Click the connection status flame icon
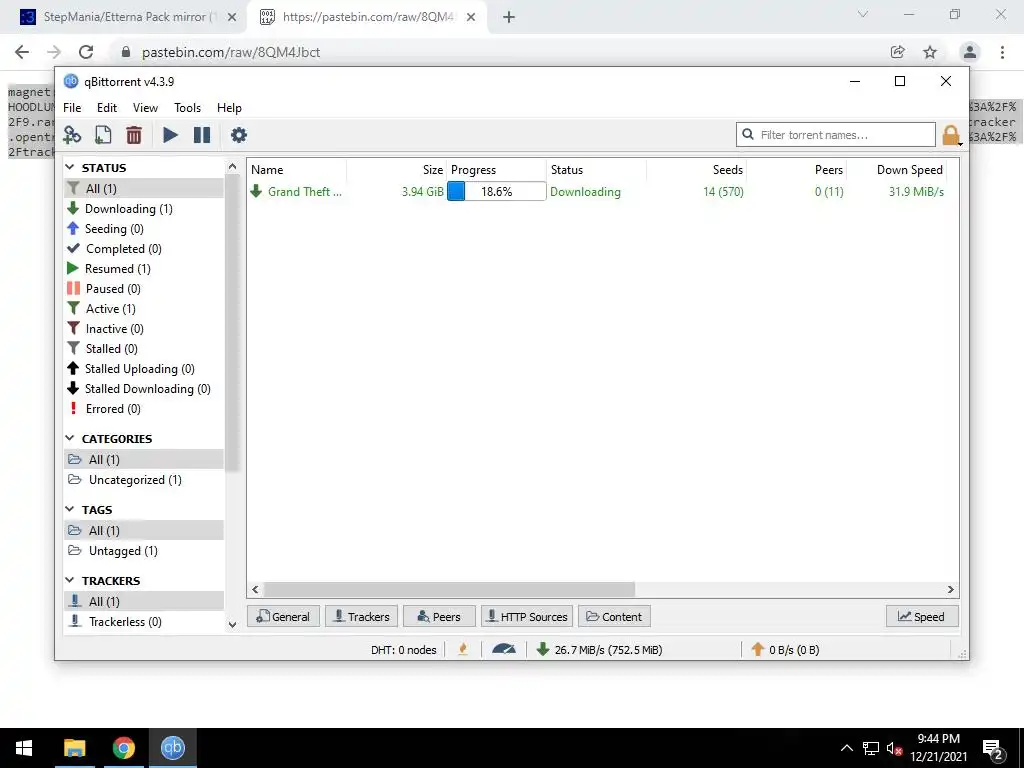 (x=463, y=649)
